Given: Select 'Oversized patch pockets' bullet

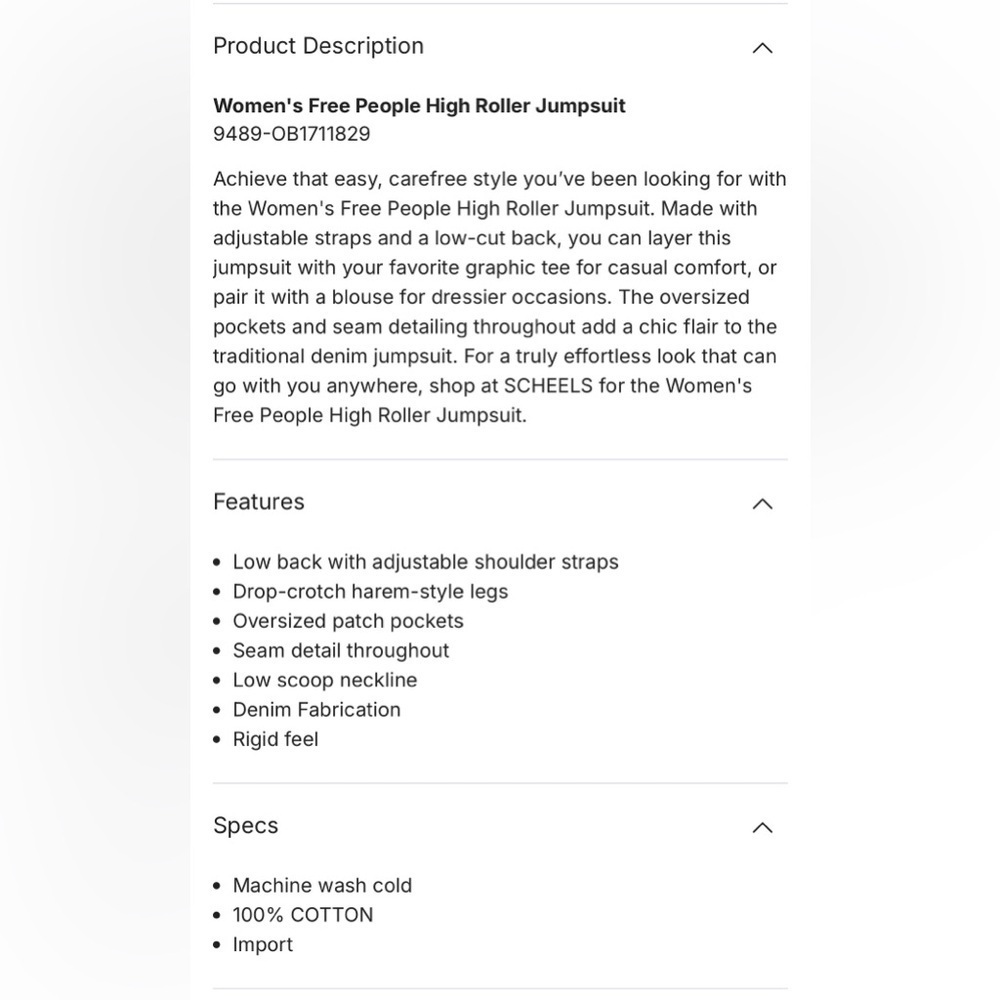Looking at the screenshot, I should click(348, 621).
